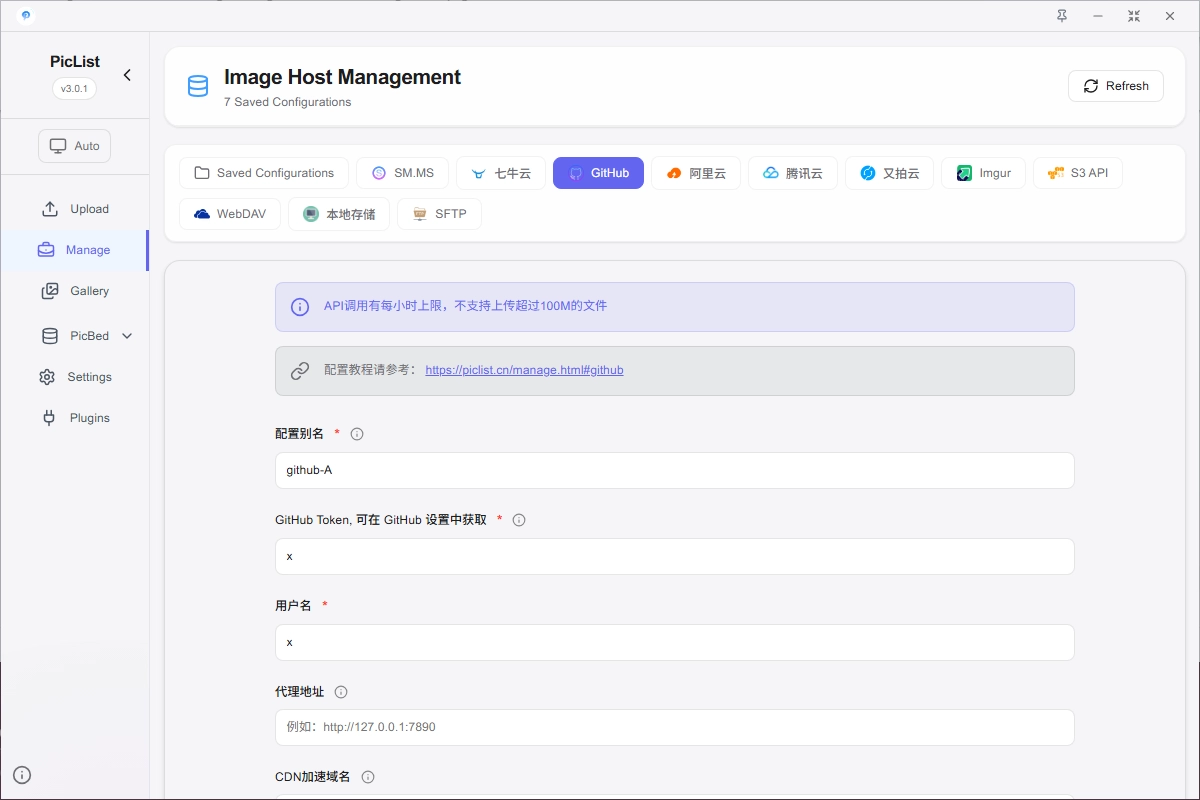Switch to Saved Configurations tab
Image resolution: width=1200 pixels, height=800 pixels.
tap(264, 173)
